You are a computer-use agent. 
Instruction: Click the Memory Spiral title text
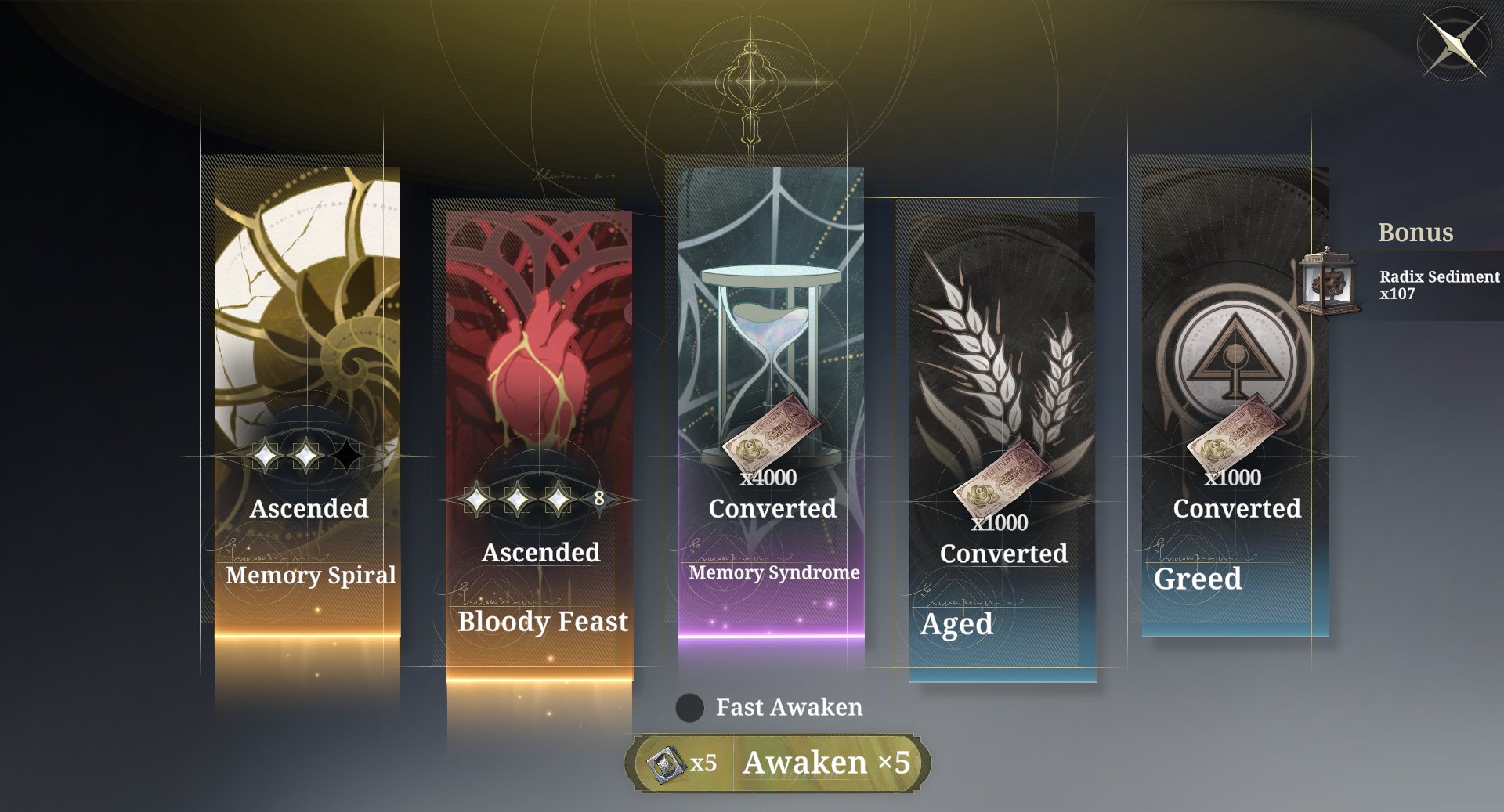click(311, 576)
